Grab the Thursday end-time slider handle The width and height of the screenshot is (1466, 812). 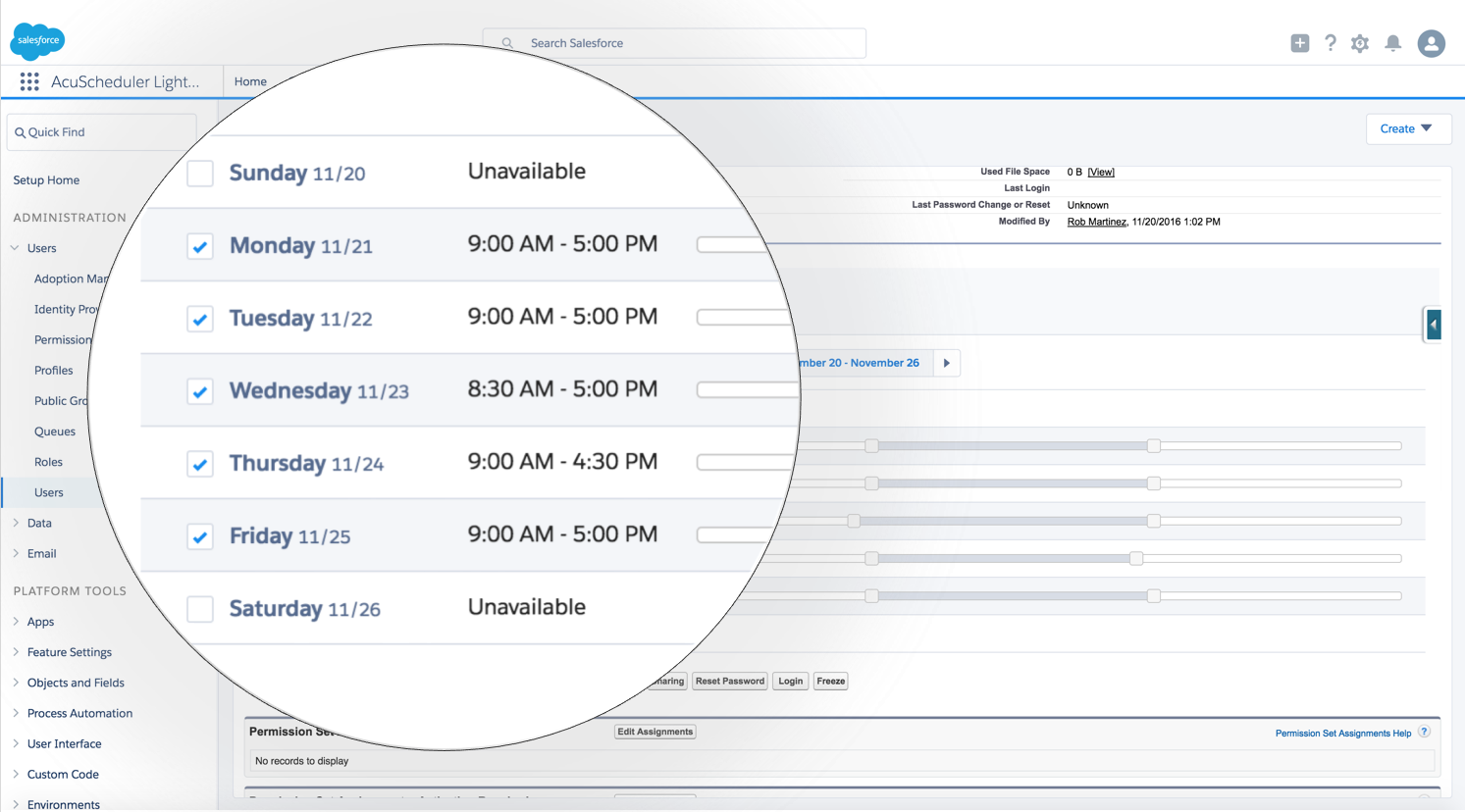(x=1136, y=558)
